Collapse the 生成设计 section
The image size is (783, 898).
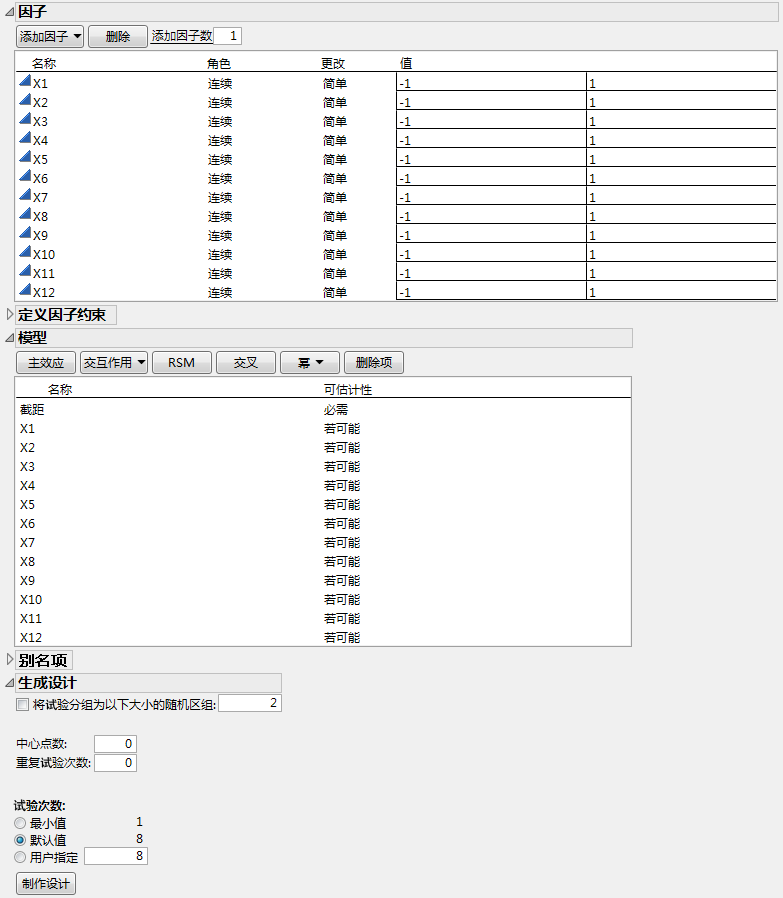9,683
